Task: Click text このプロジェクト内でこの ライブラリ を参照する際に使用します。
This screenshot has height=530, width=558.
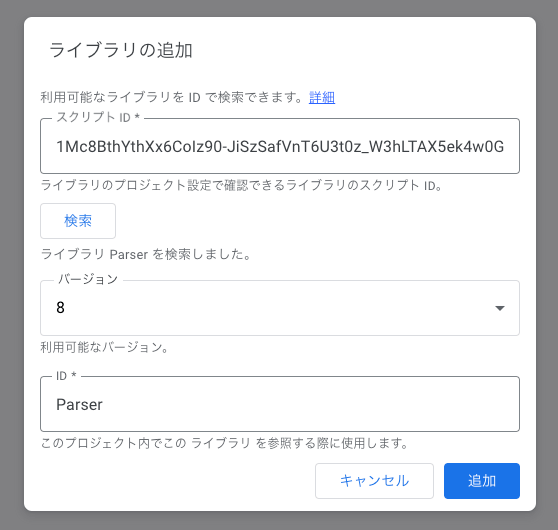Action: click(224, 443)
